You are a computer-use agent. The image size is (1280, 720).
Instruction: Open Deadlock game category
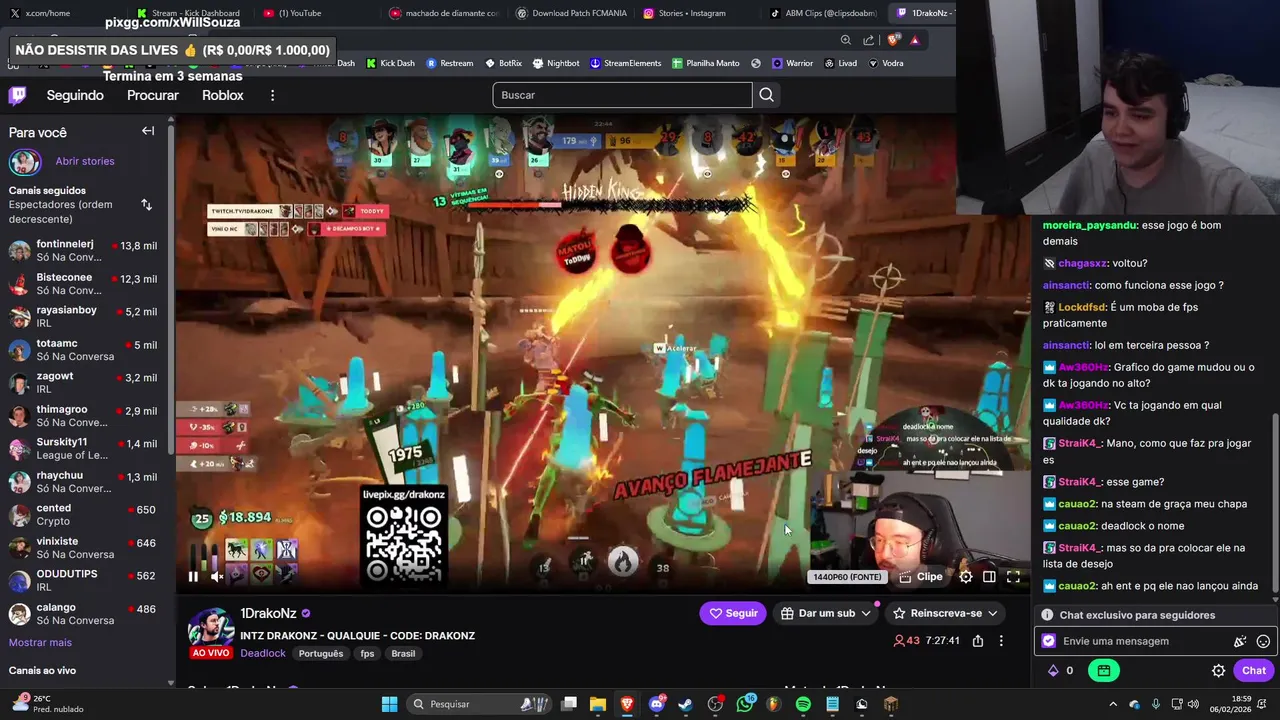[263, 654]
